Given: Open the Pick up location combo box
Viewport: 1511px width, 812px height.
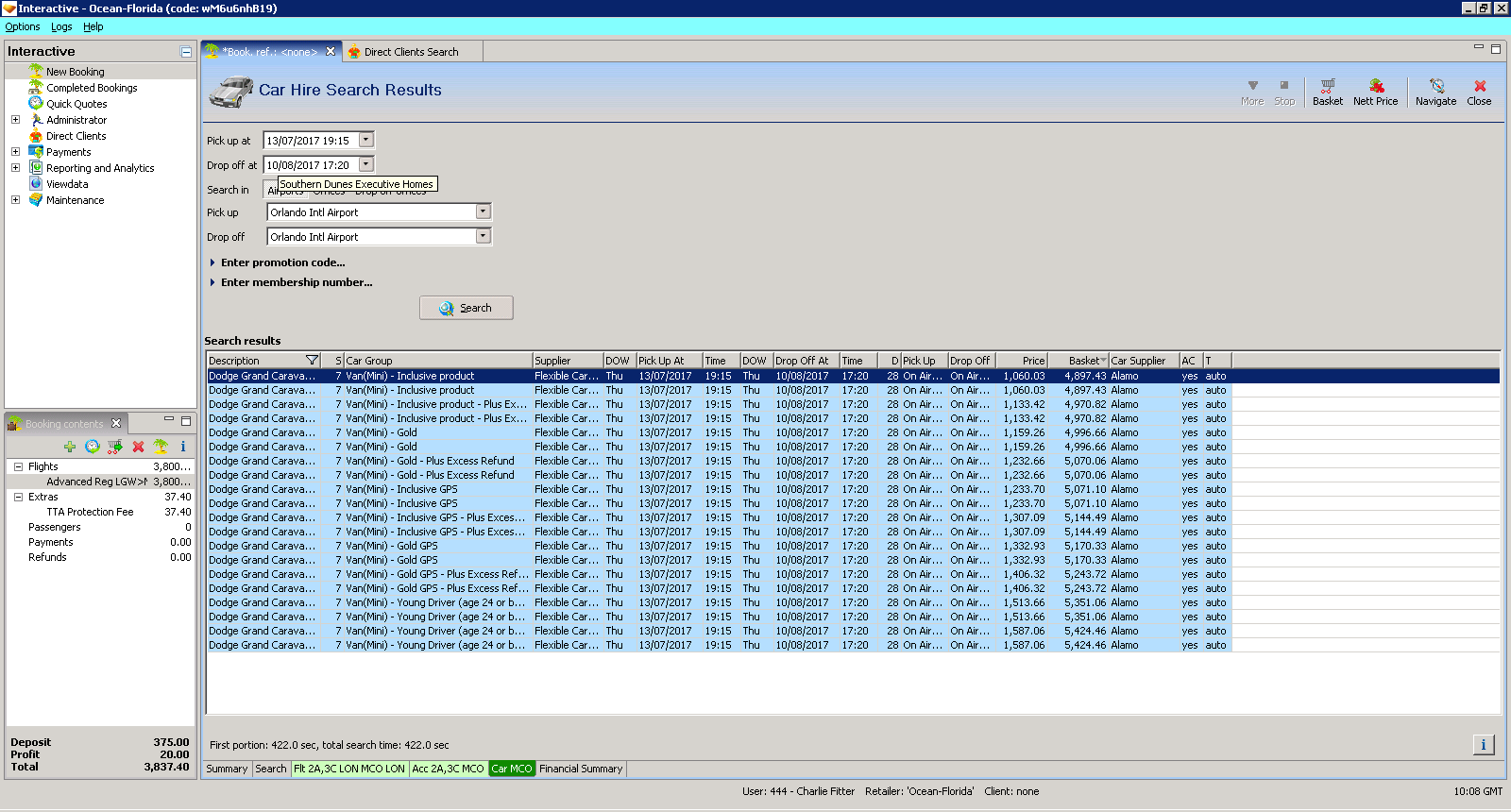Looking at the screenshot, I should click(x=483, y=212).
